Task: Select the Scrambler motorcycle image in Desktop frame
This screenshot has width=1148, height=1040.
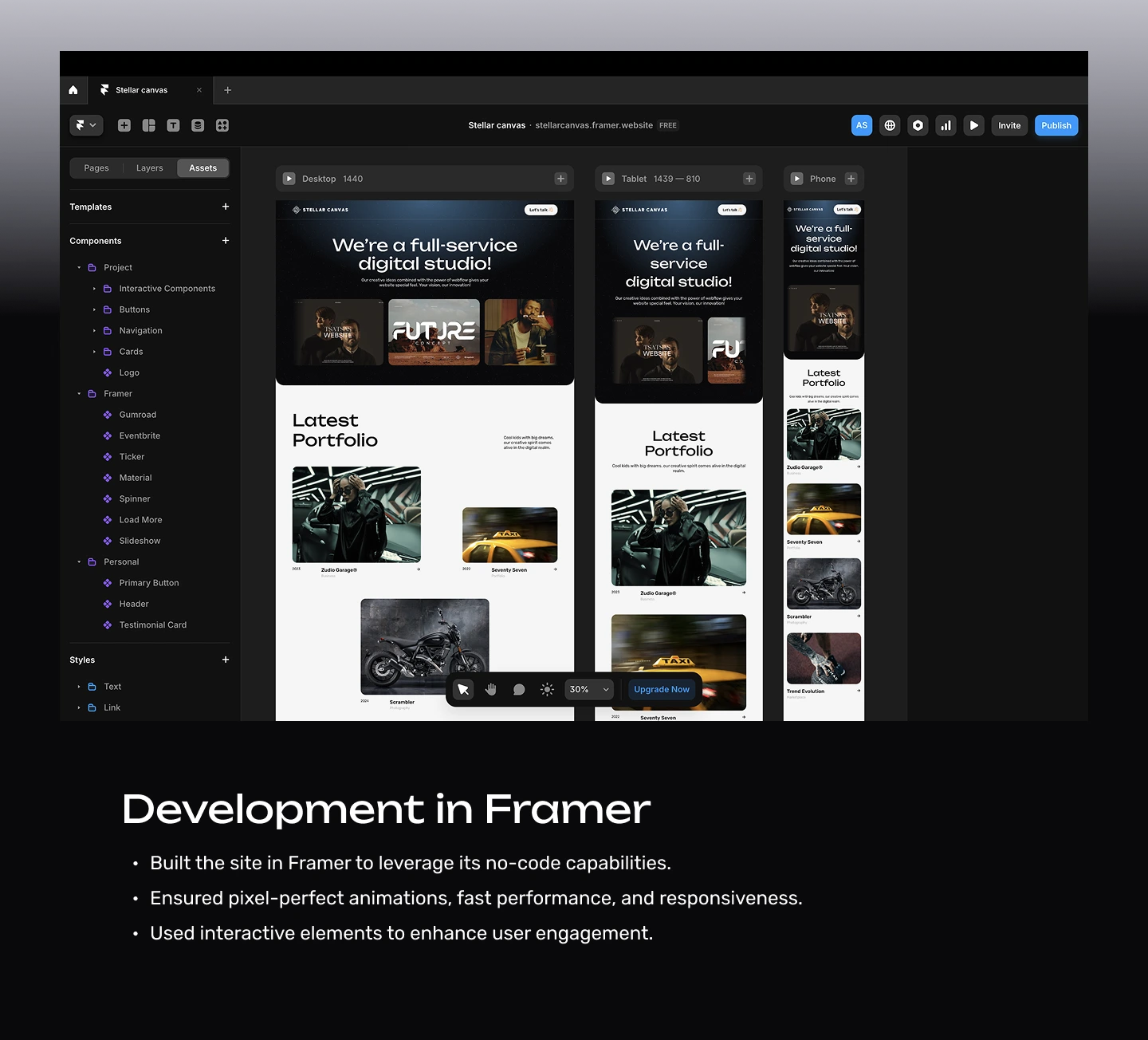Action: click(x=425, y=647)
